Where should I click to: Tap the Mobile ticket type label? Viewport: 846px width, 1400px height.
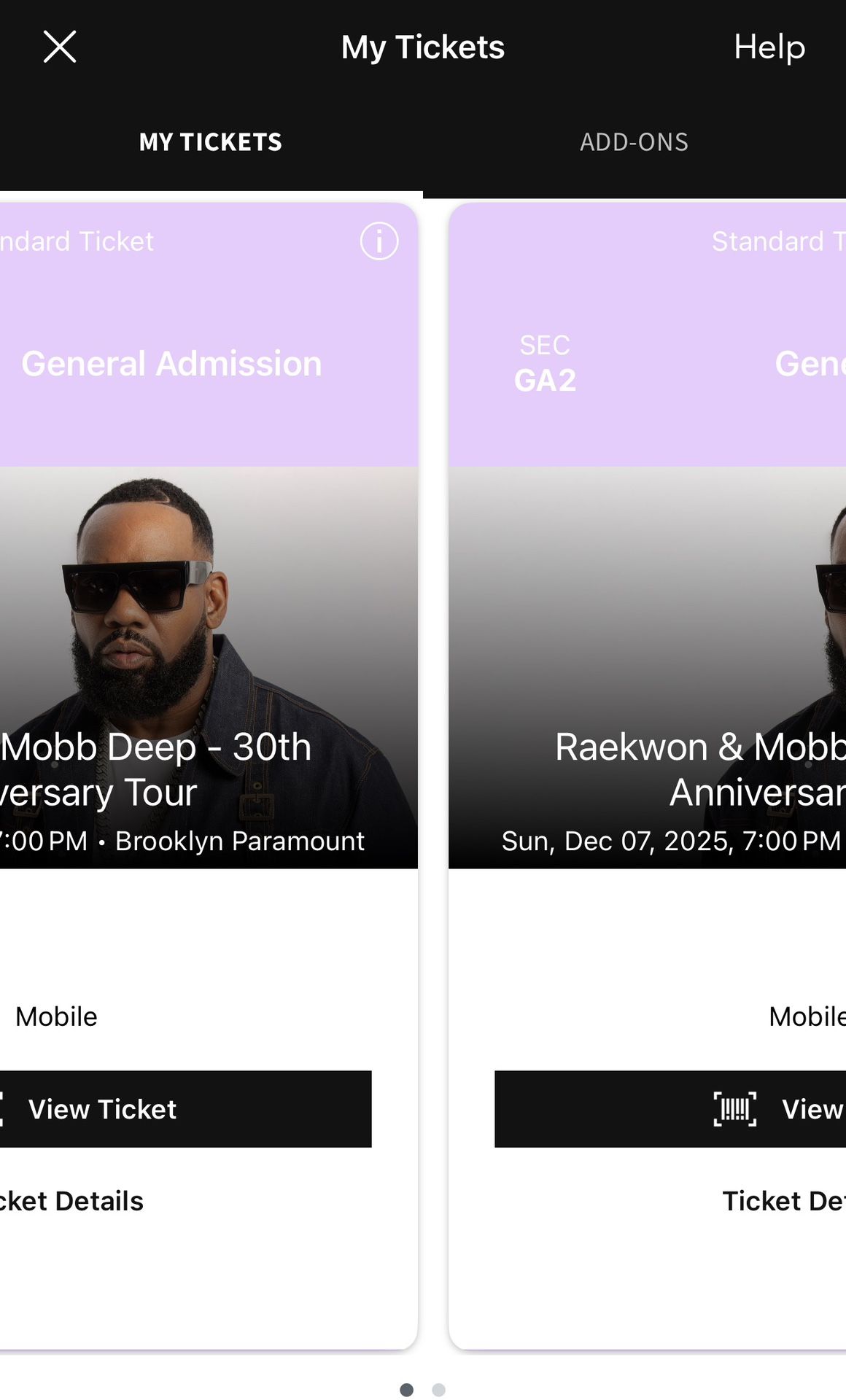tap(57, 1016)
